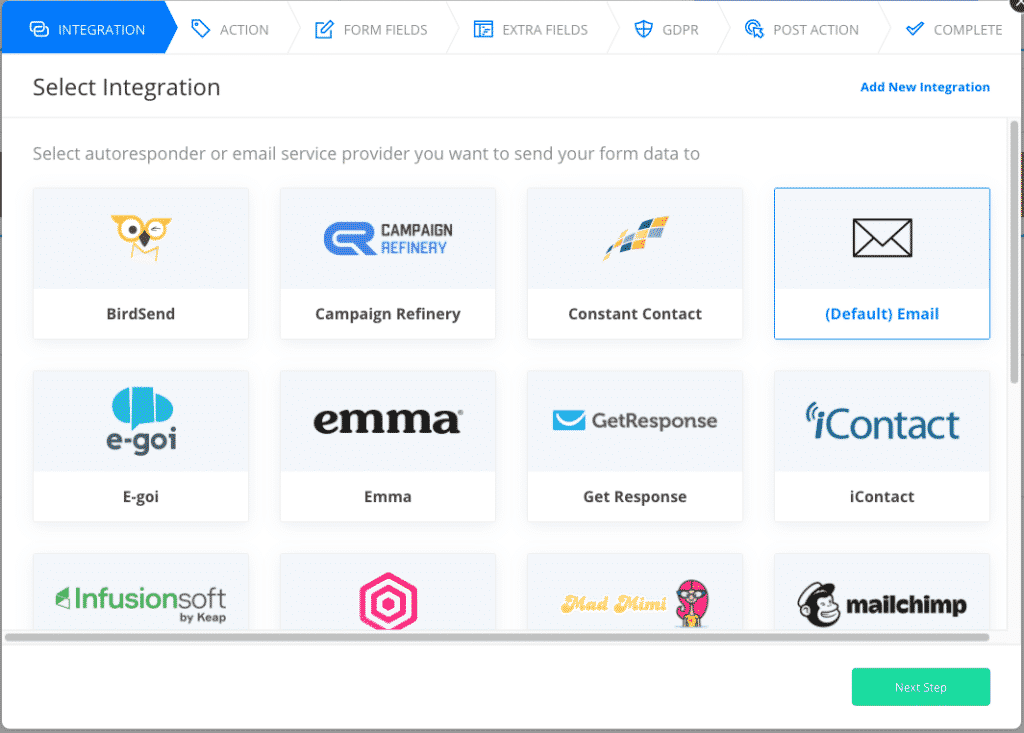Screen dimensions: 1024x733
Task: Click the Action step tag icon
Action: pos(200,29)
